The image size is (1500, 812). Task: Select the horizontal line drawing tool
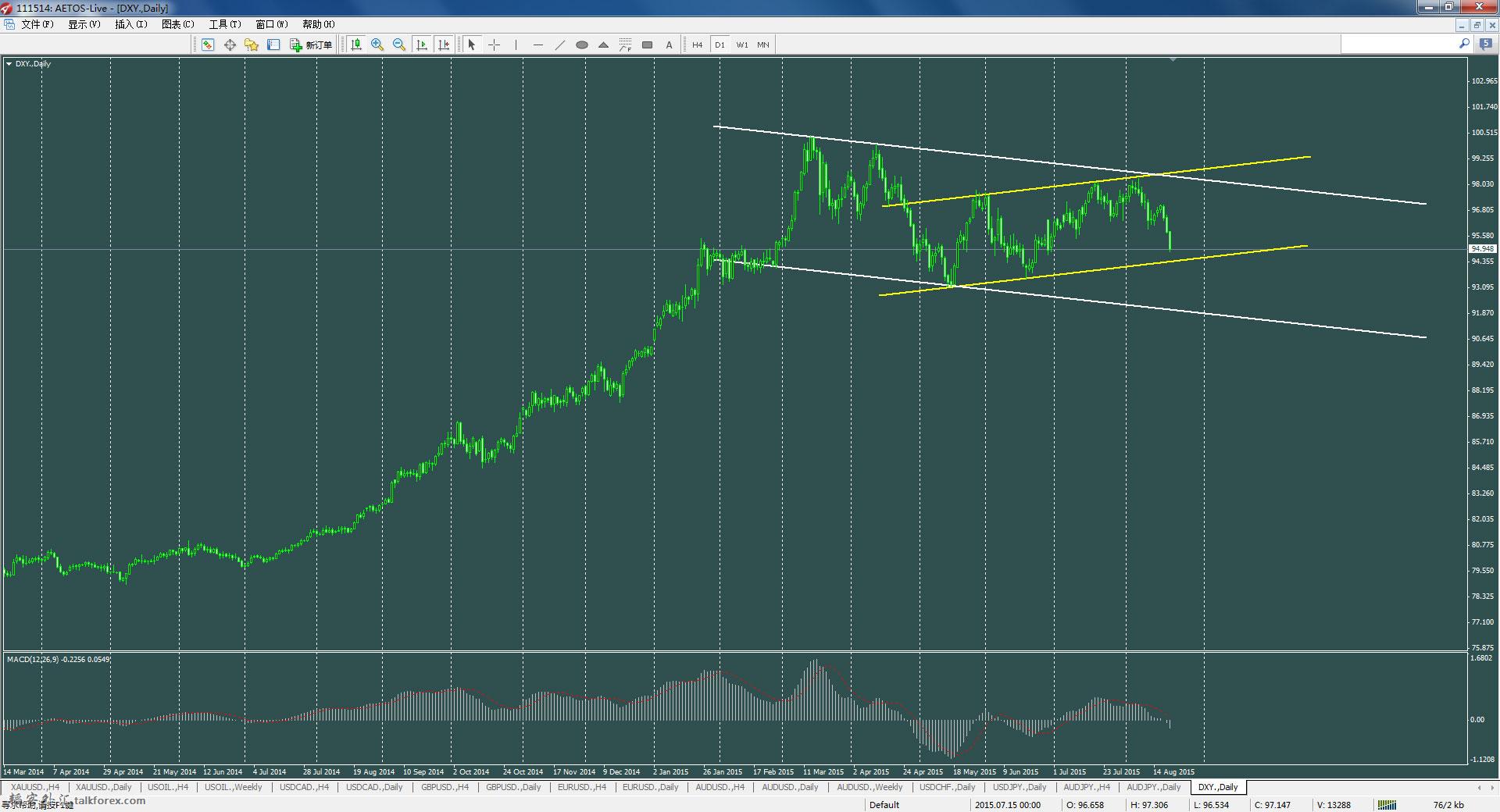coord(537,45)
